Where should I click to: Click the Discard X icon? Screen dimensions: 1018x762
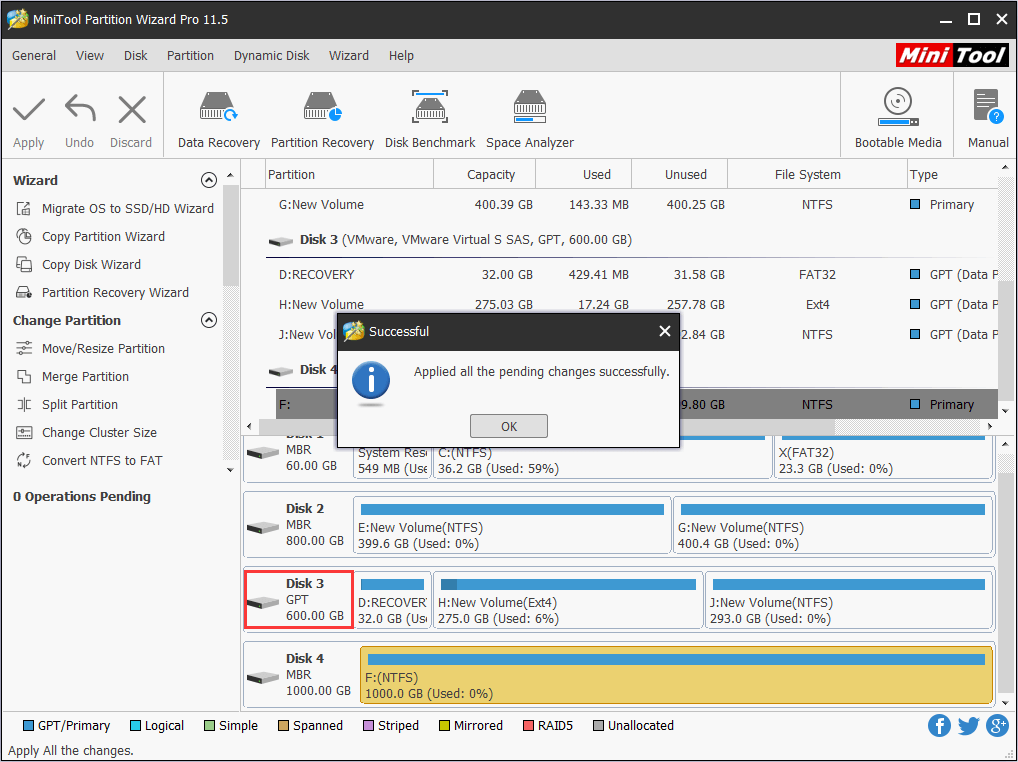tap(132, 109)
